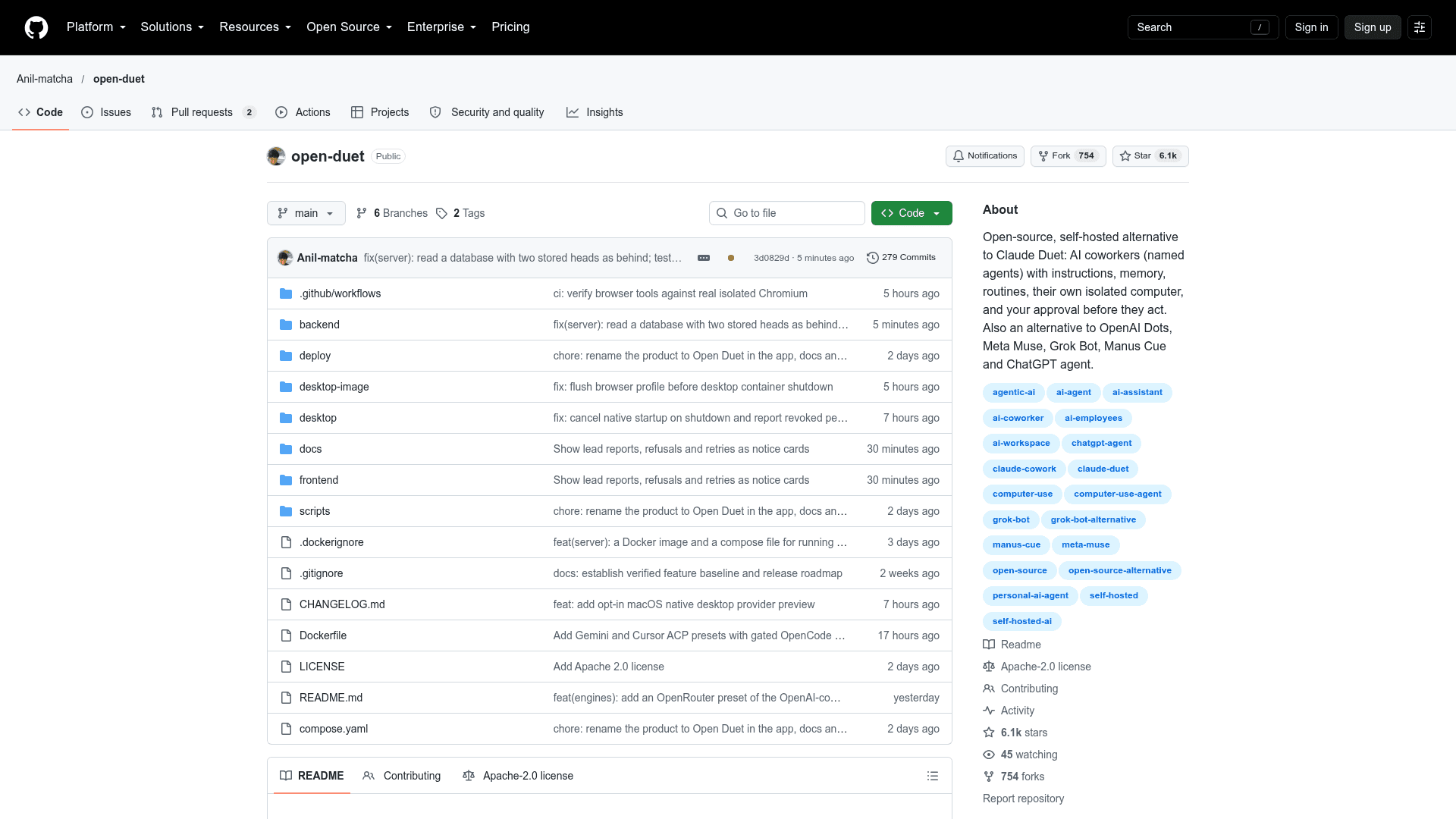Switch to the Pull requests tab

pos(203,112)
